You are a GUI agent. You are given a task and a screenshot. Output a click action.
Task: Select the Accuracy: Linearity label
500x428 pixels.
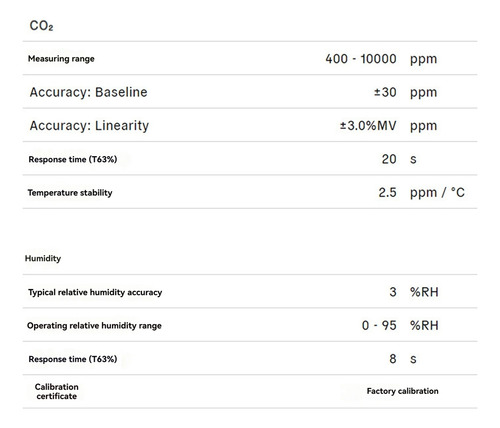(89, 126)
